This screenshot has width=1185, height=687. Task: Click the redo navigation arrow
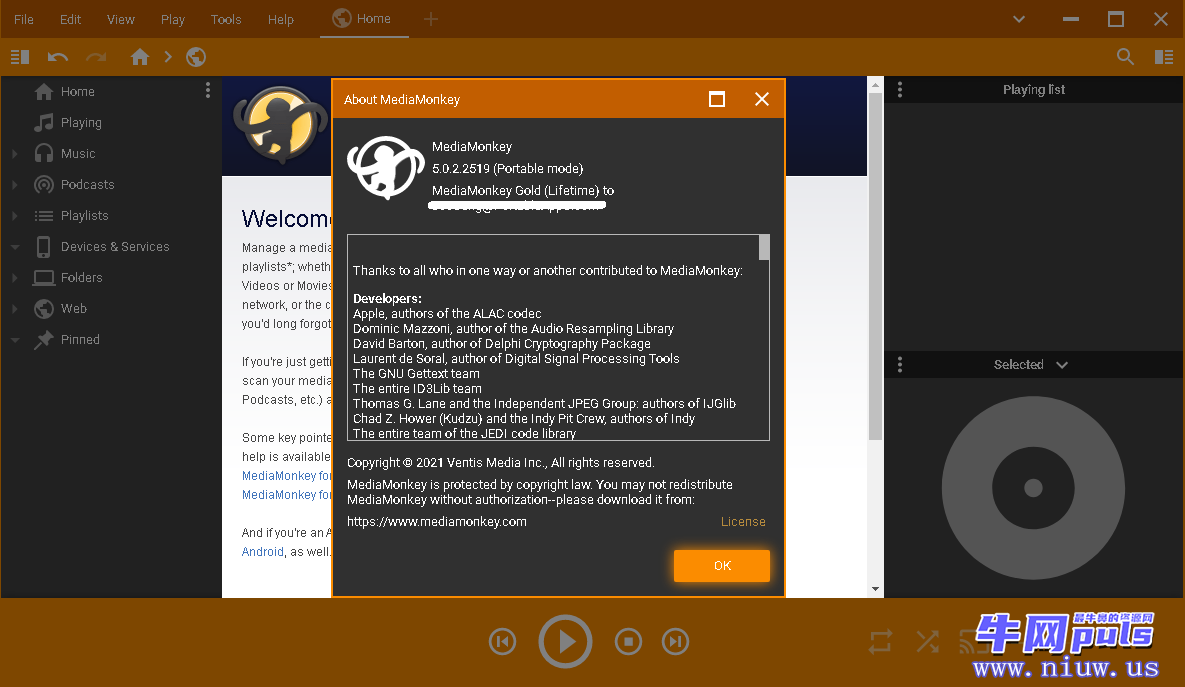[96, 57]
